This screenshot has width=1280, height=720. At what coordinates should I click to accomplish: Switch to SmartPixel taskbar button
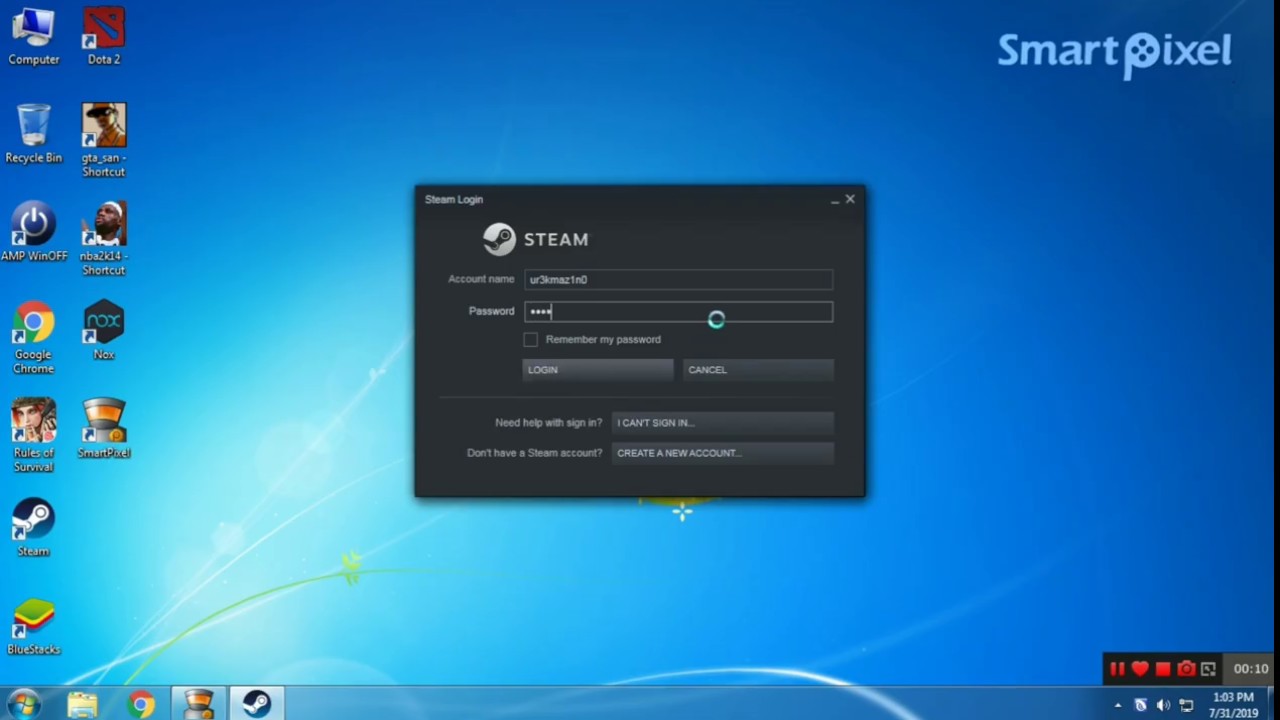click(199, 704)
